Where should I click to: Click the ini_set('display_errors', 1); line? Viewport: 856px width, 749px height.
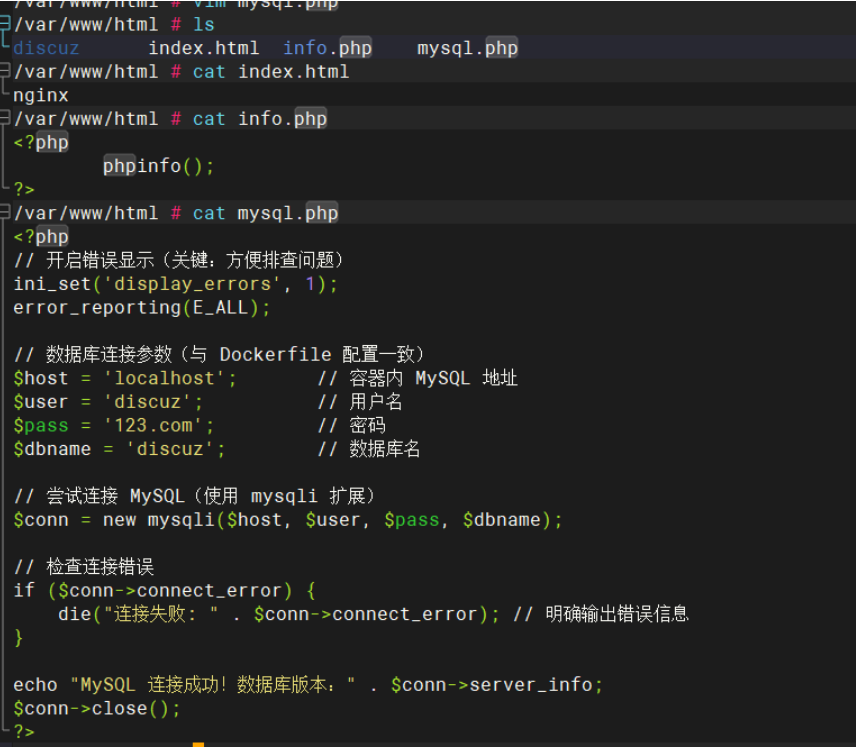pos(175,284)
